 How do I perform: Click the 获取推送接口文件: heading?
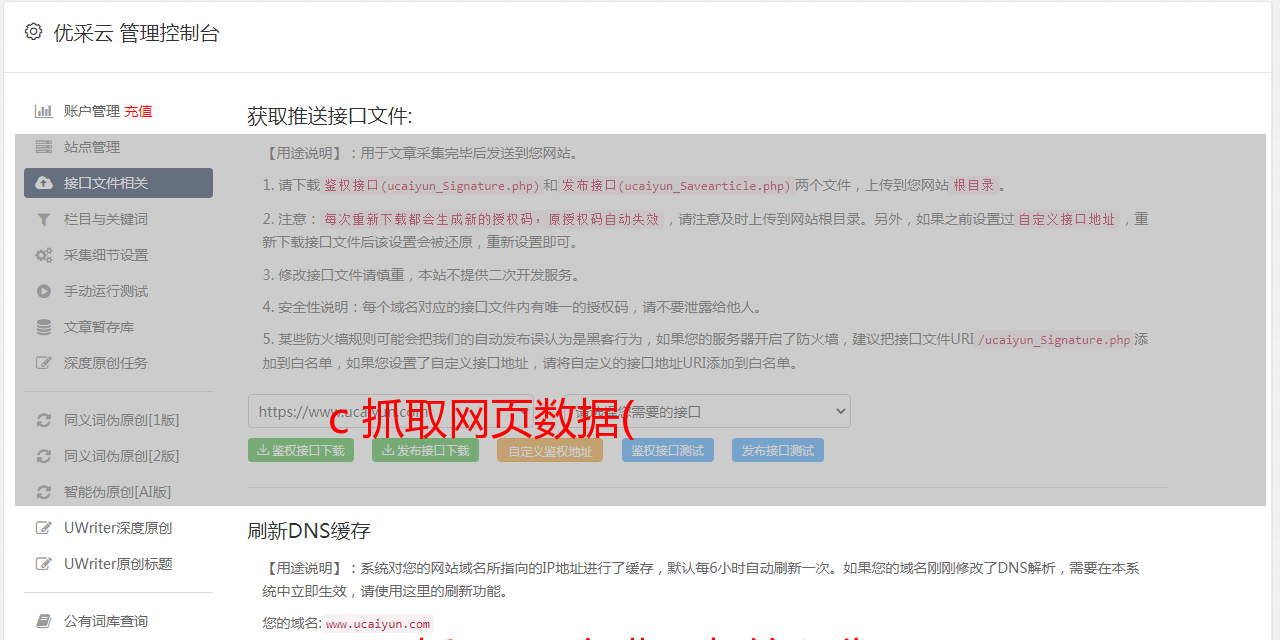[330, 116]
